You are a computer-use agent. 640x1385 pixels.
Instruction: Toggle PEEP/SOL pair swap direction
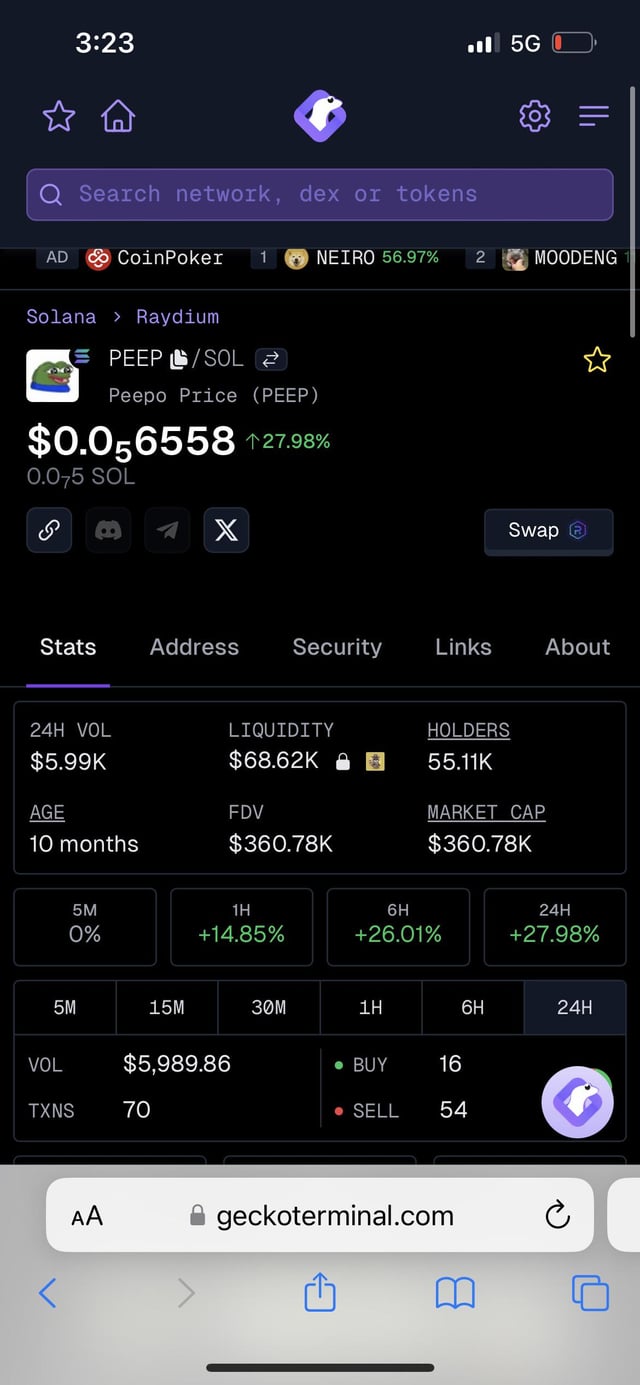coord(270,359)
